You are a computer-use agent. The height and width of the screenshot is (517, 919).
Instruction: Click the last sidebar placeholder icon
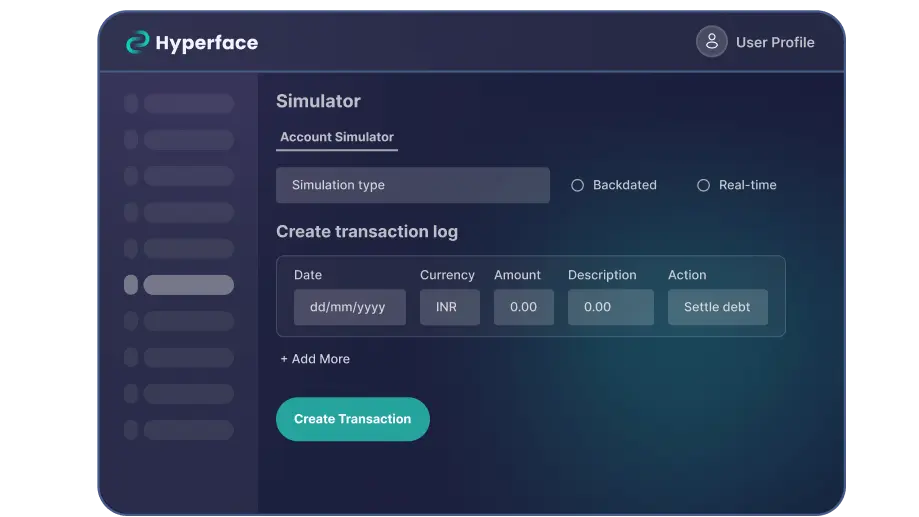pos(131,430)
